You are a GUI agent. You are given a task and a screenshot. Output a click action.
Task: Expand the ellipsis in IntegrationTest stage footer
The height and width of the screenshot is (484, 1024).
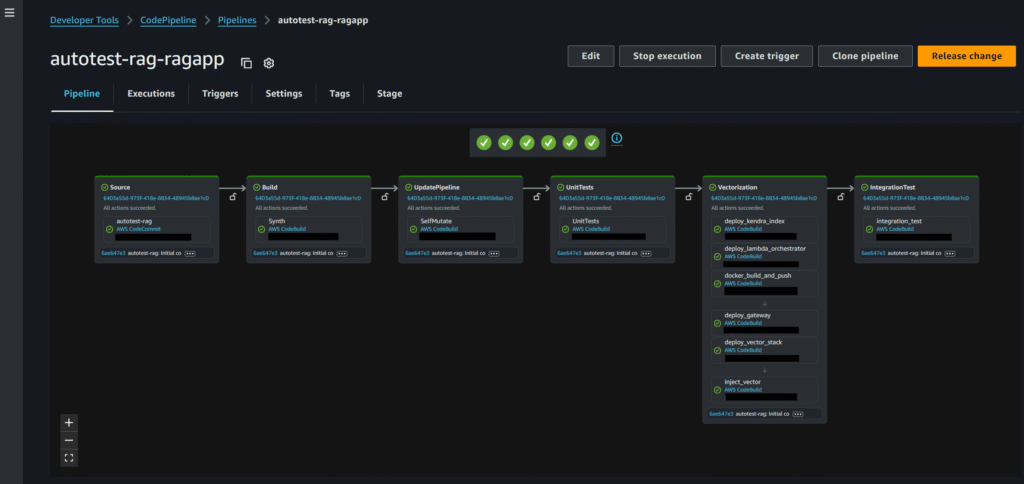coord(950,254)
